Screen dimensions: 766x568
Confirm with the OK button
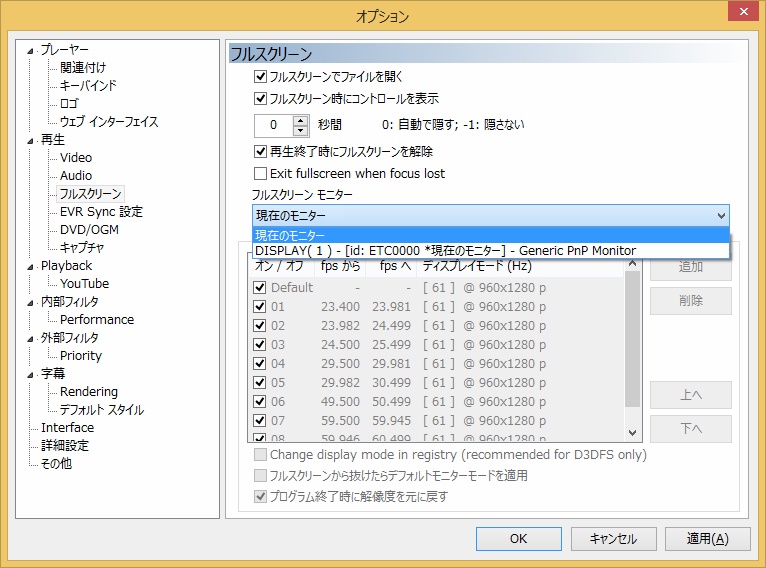518,539
